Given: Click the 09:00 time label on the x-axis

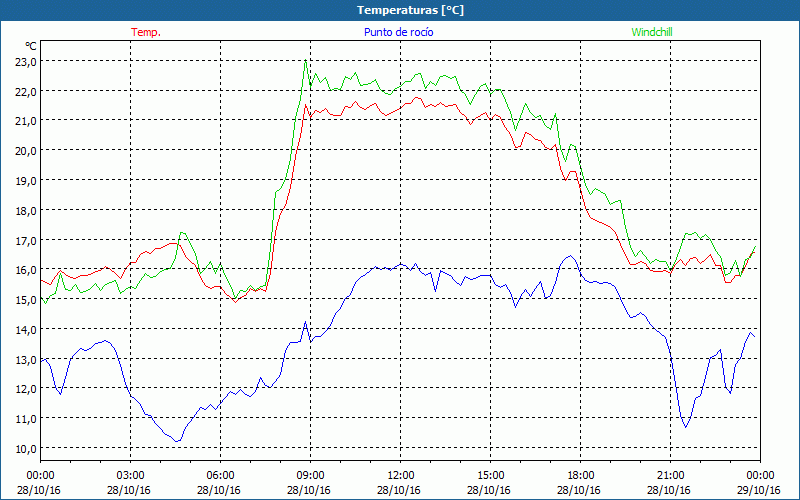Looking at the screenshot, I should click(310, 475).
